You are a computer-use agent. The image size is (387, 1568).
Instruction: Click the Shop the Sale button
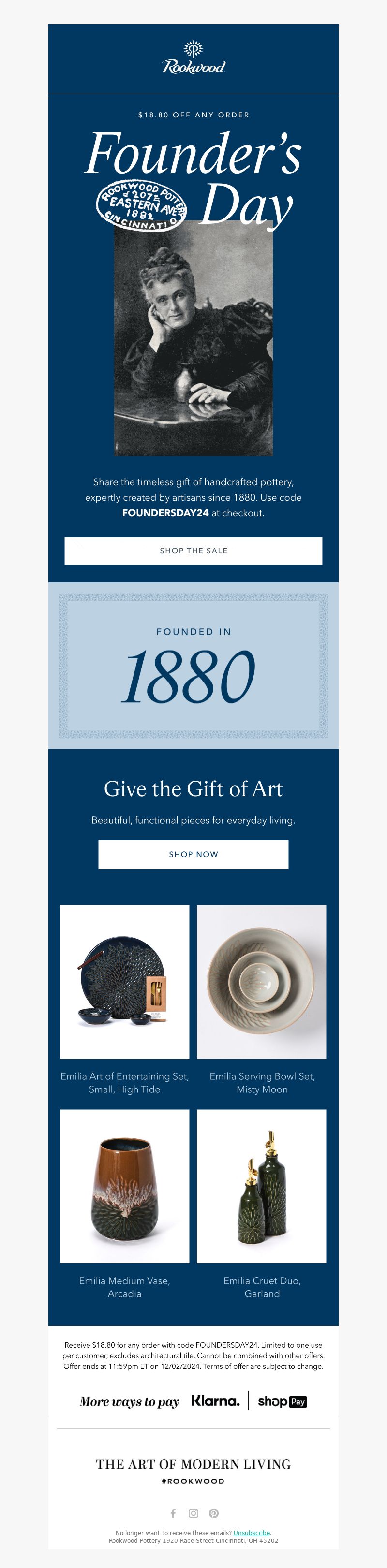point(193,550)
